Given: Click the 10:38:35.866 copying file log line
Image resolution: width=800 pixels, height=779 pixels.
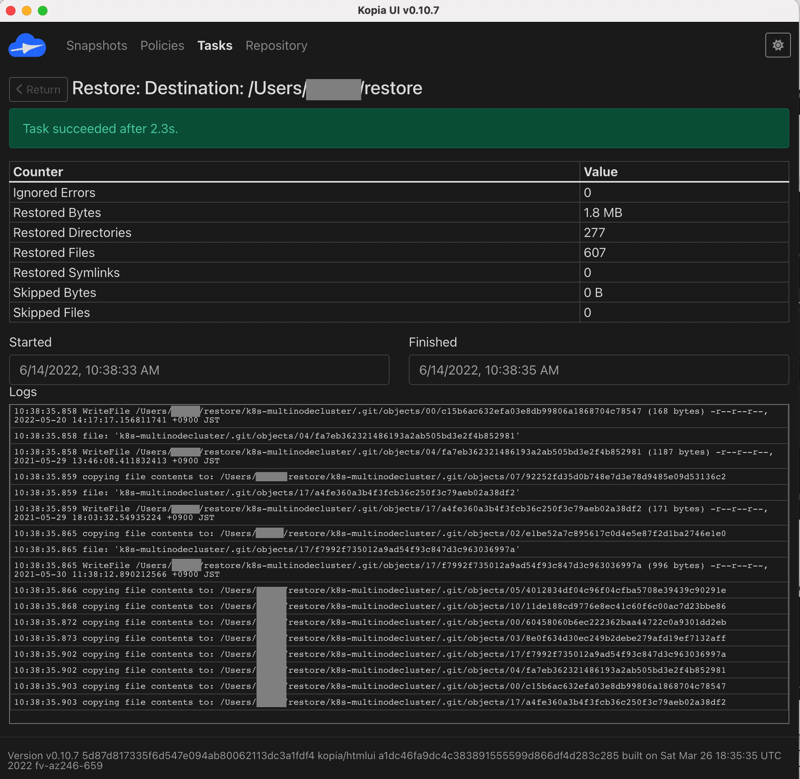Looking at the screenshot, I should point(399,590).
